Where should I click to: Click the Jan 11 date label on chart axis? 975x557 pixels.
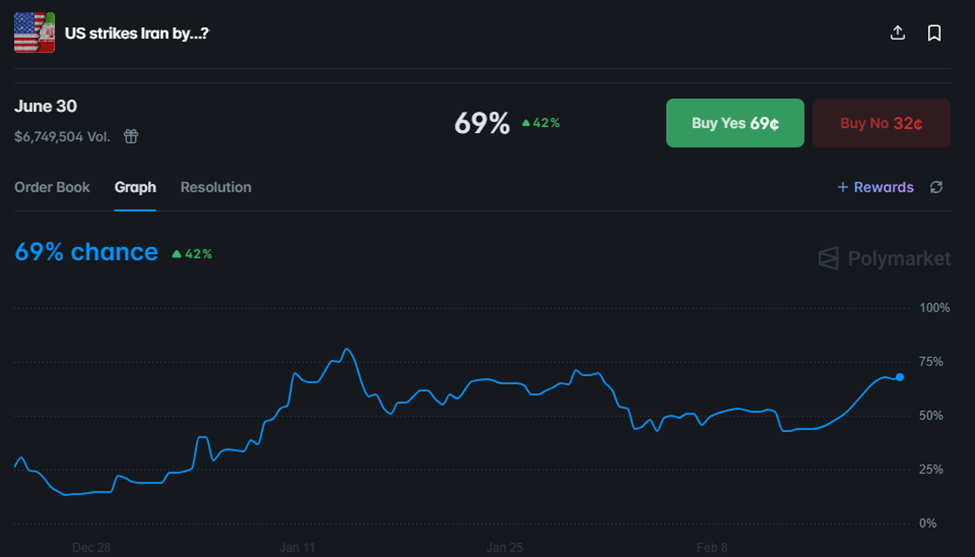pyautogui.click(x=297, y=547)
